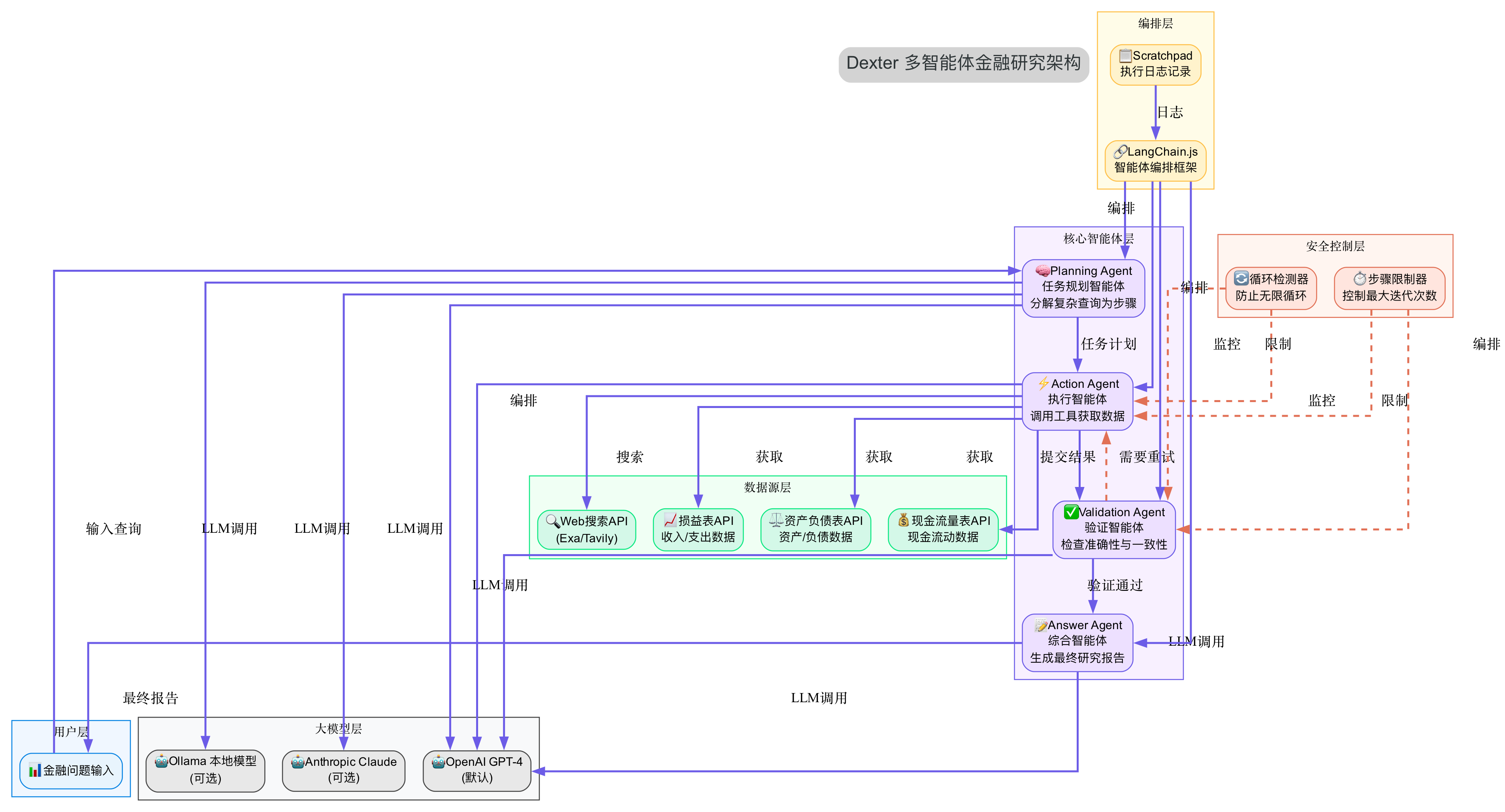Click the brain icon on Planning Agent
1505x812 pixels.
[x=1042, y=271]
